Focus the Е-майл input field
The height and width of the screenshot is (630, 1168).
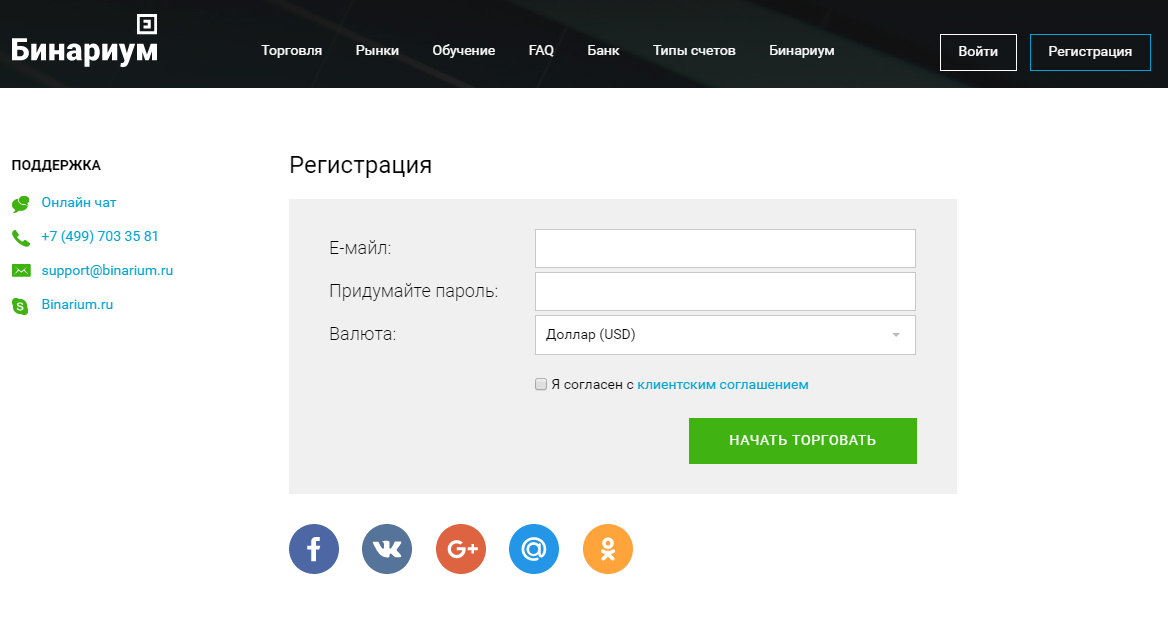coord(725,249)
